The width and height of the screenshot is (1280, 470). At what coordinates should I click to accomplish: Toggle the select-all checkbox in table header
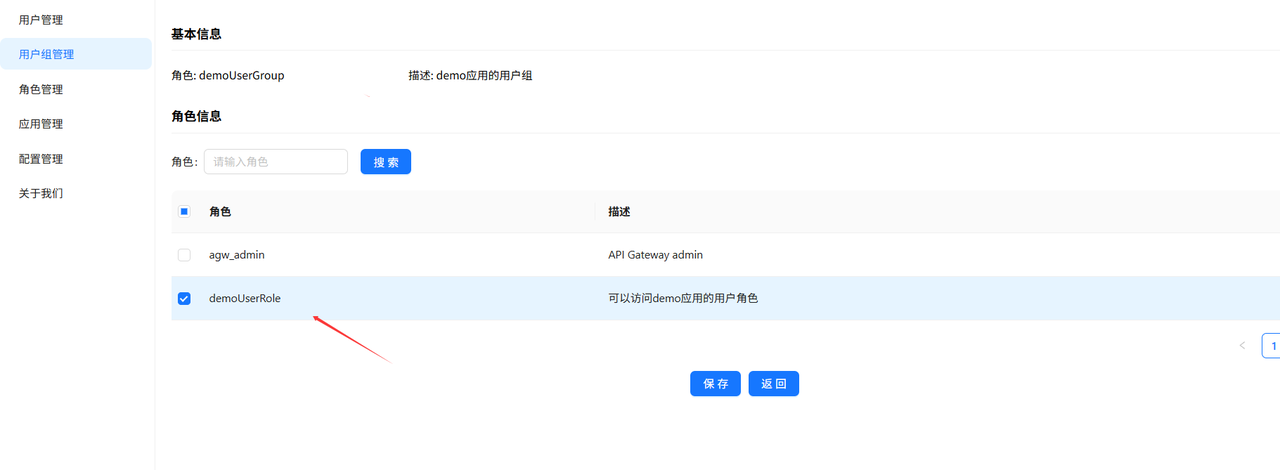click(184, 212)
